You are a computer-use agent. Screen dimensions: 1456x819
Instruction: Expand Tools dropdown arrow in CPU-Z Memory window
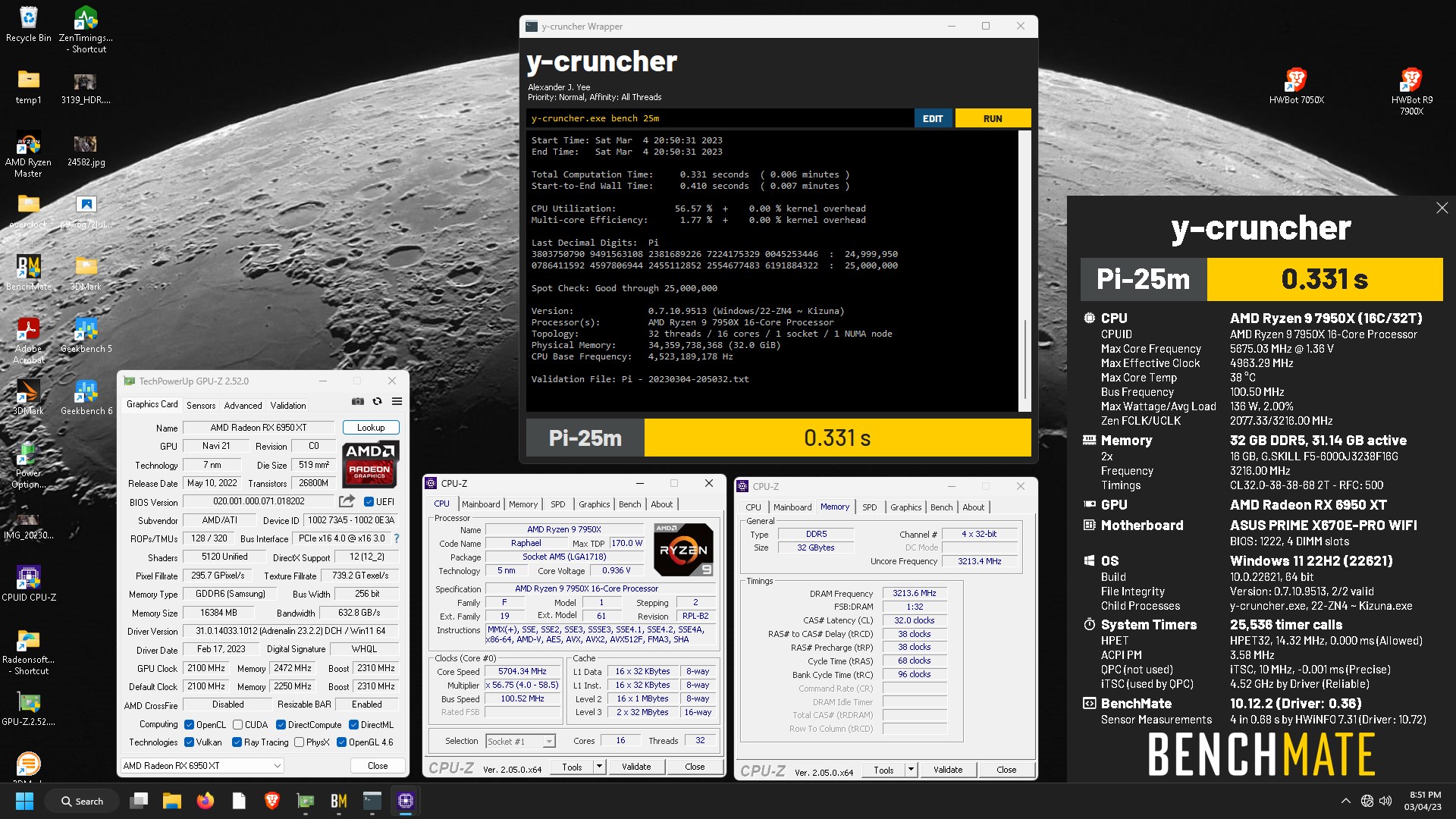tap(911, 770)
